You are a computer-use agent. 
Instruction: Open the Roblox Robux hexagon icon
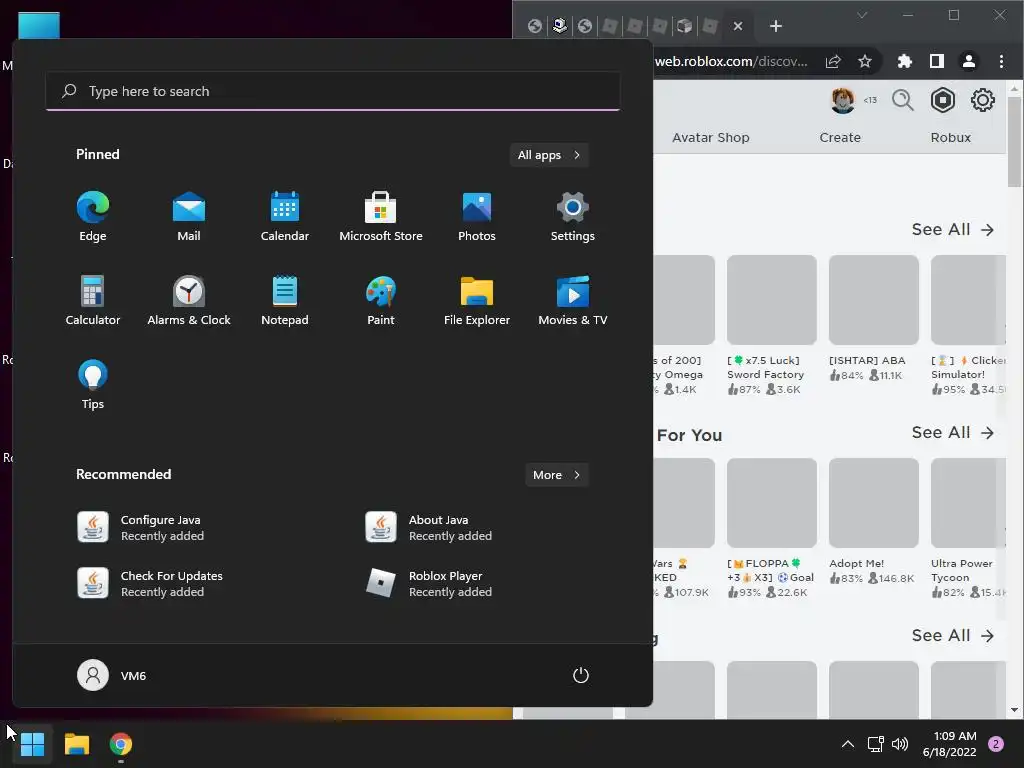tap(942, 101)
